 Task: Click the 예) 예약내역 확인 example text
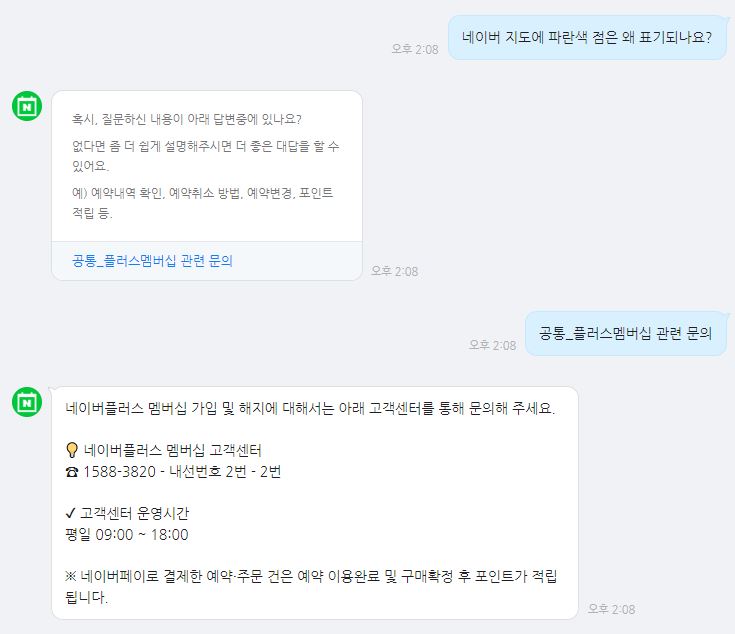point(202,202)
